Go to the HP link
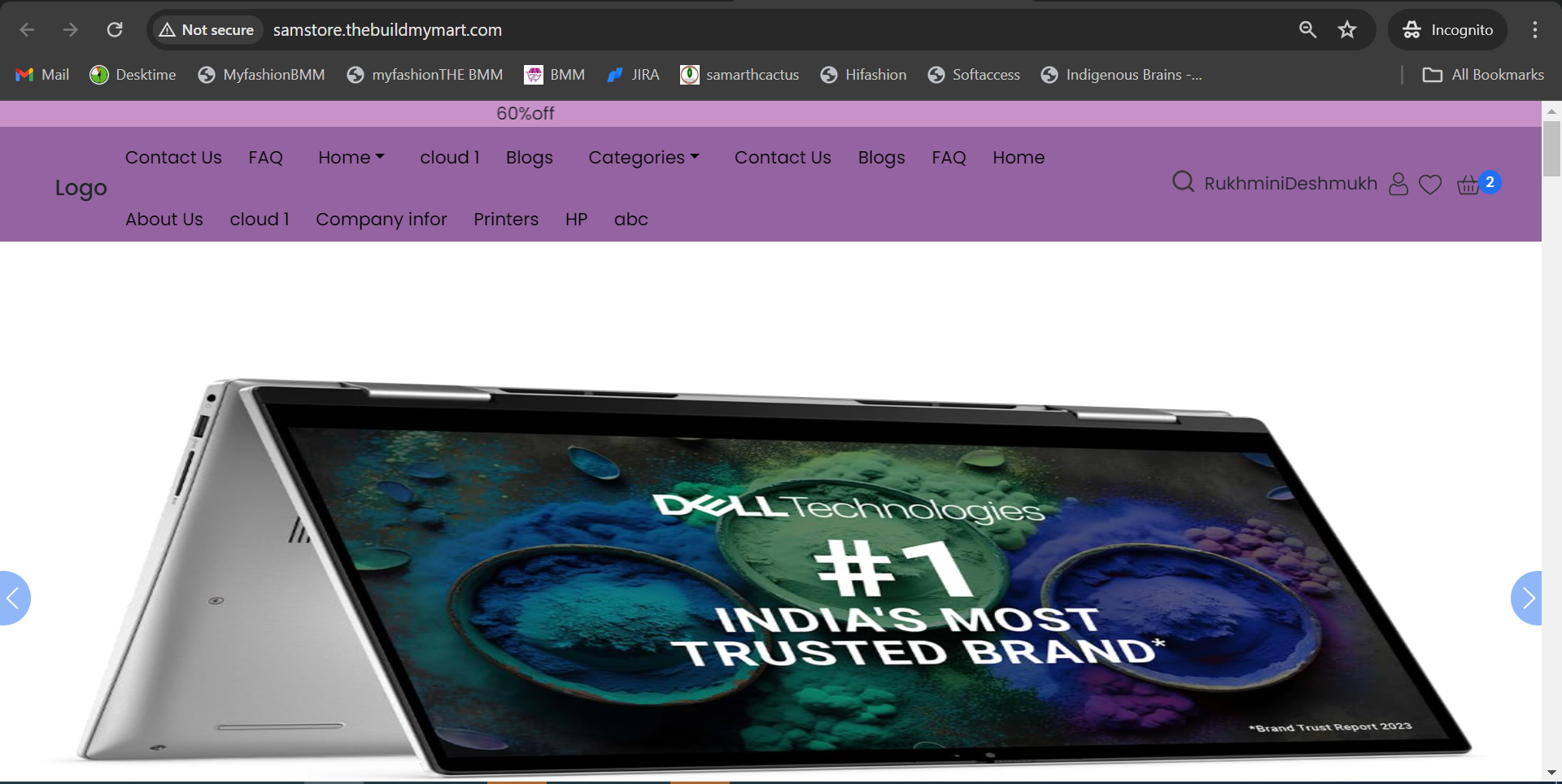The image size is (1562, 784). [576, 220]
